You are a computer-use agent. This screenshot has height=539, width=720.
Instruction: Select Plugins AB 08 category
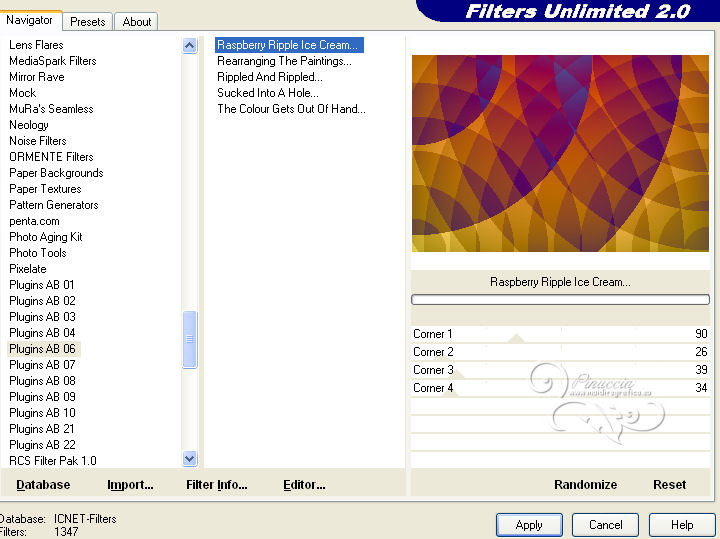tap(42, 381)
